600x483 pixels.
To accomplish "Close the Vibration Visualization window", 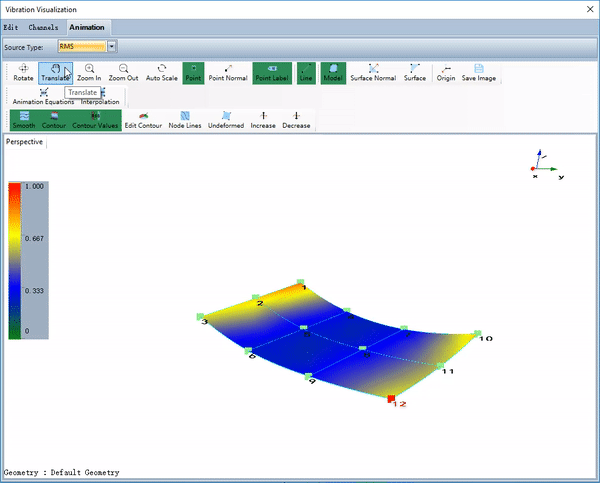I will (x=590, y=9).
